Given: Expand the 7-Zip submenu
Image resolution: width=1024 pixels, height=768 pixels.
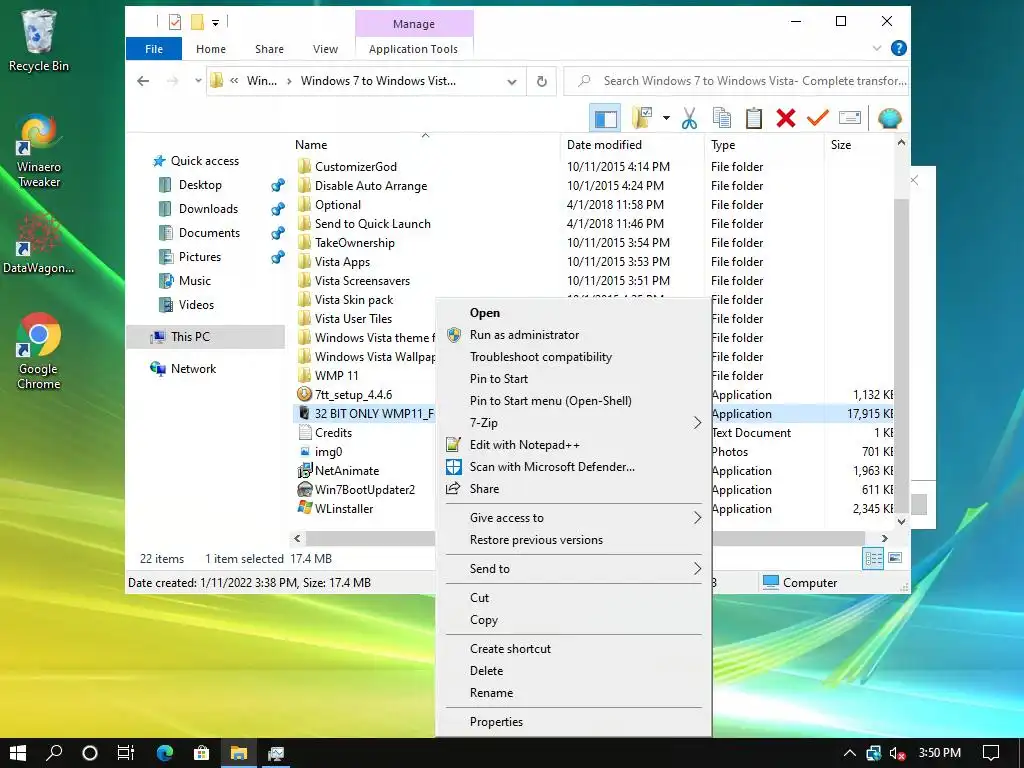Looking at the screenshot, I should [x=697, y=423].
